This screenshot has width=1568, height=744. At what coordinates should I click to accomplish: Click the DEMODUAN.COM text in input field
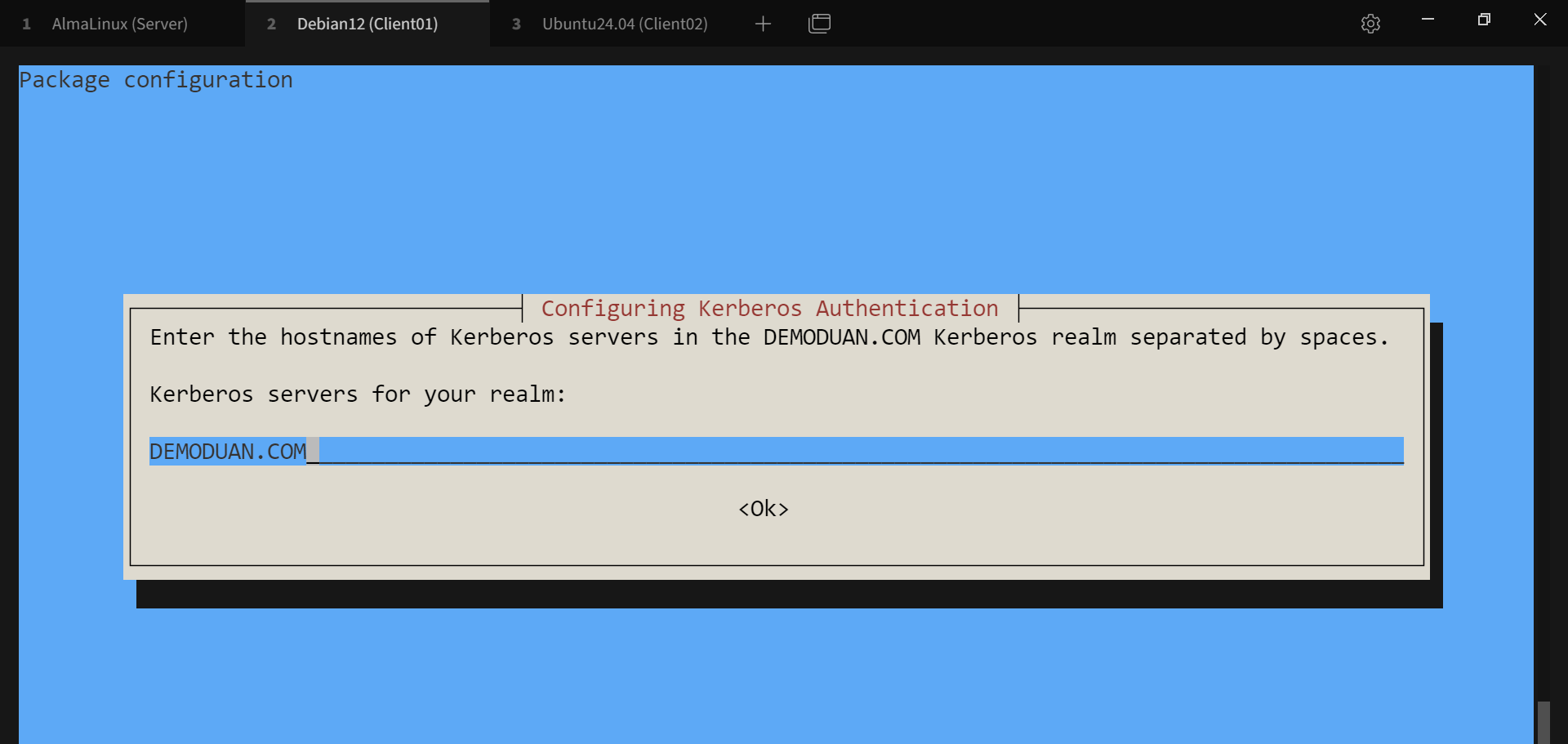pos(228,452)
